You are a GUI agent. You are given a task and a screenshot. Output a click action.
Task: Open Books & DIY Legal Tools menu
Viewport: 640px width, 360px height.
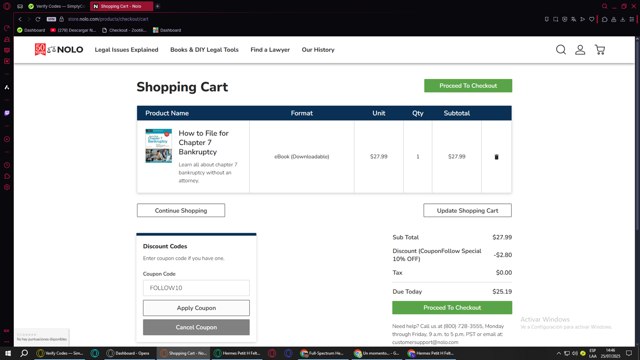(204, 50)
